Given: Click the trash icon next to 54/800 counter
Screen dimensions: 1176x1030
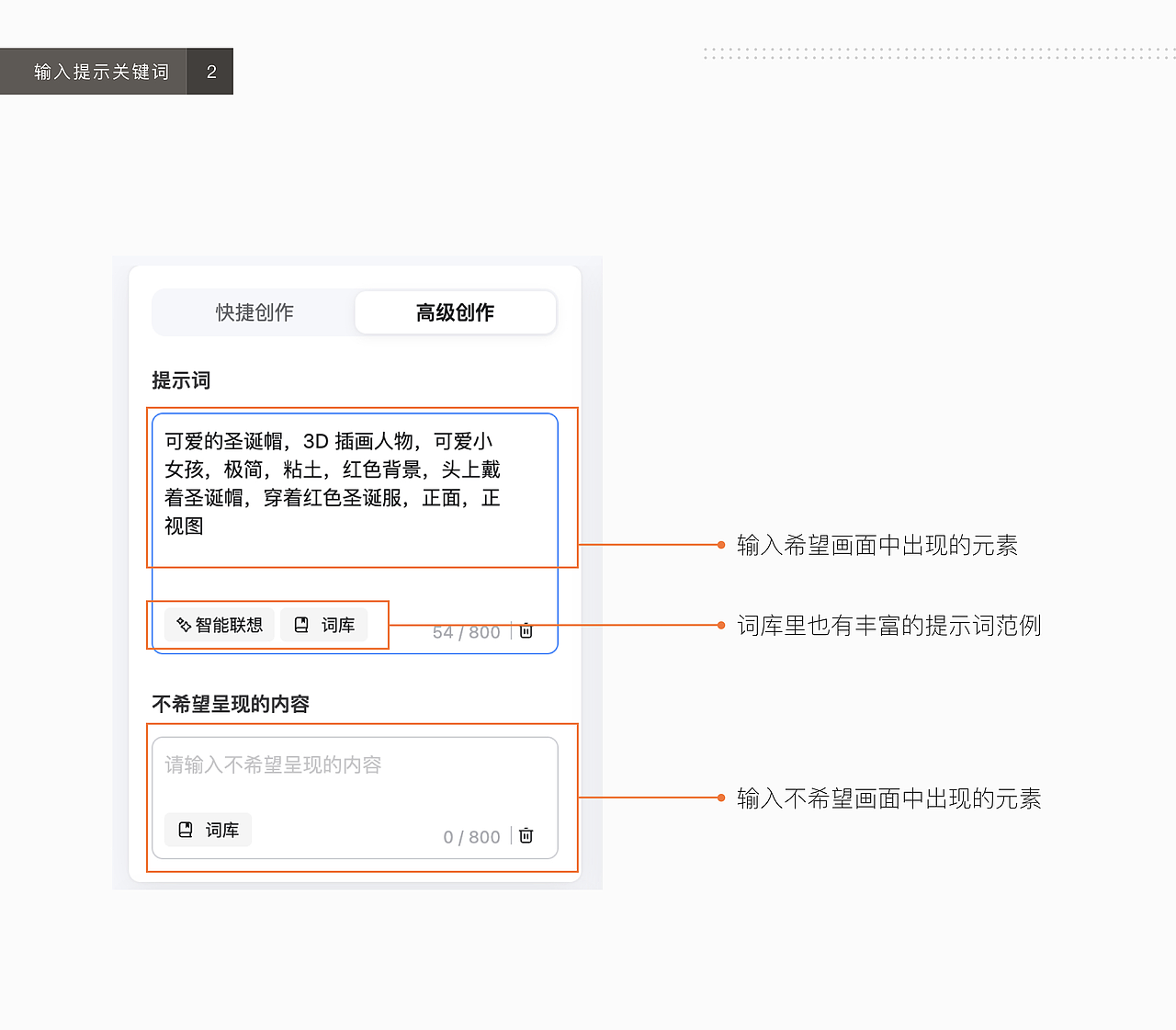Looking at the screenshot, I should [x=526, y=631].
